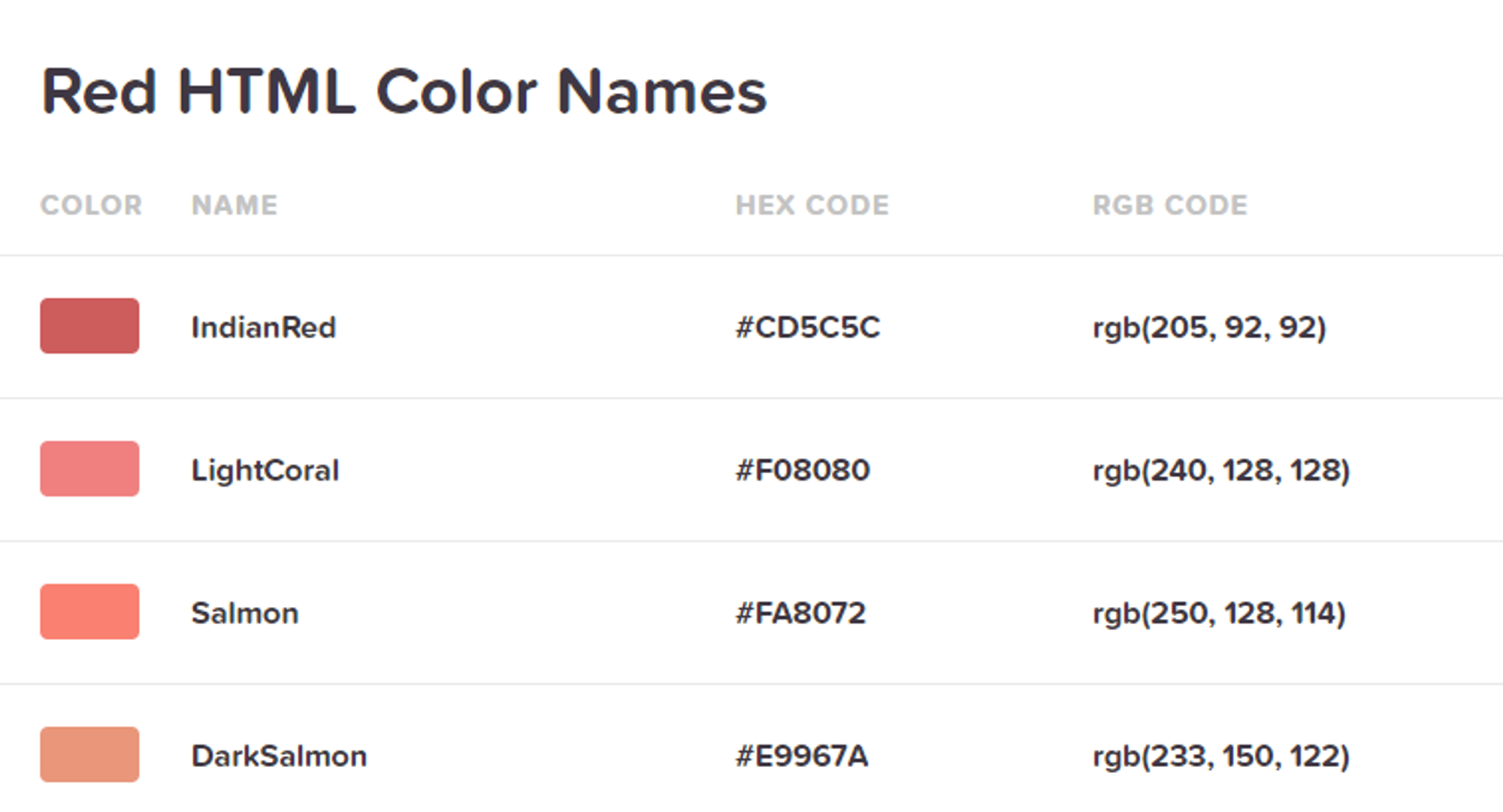
Task: Click the COLOR column header
Action: [x=91, y=205]
